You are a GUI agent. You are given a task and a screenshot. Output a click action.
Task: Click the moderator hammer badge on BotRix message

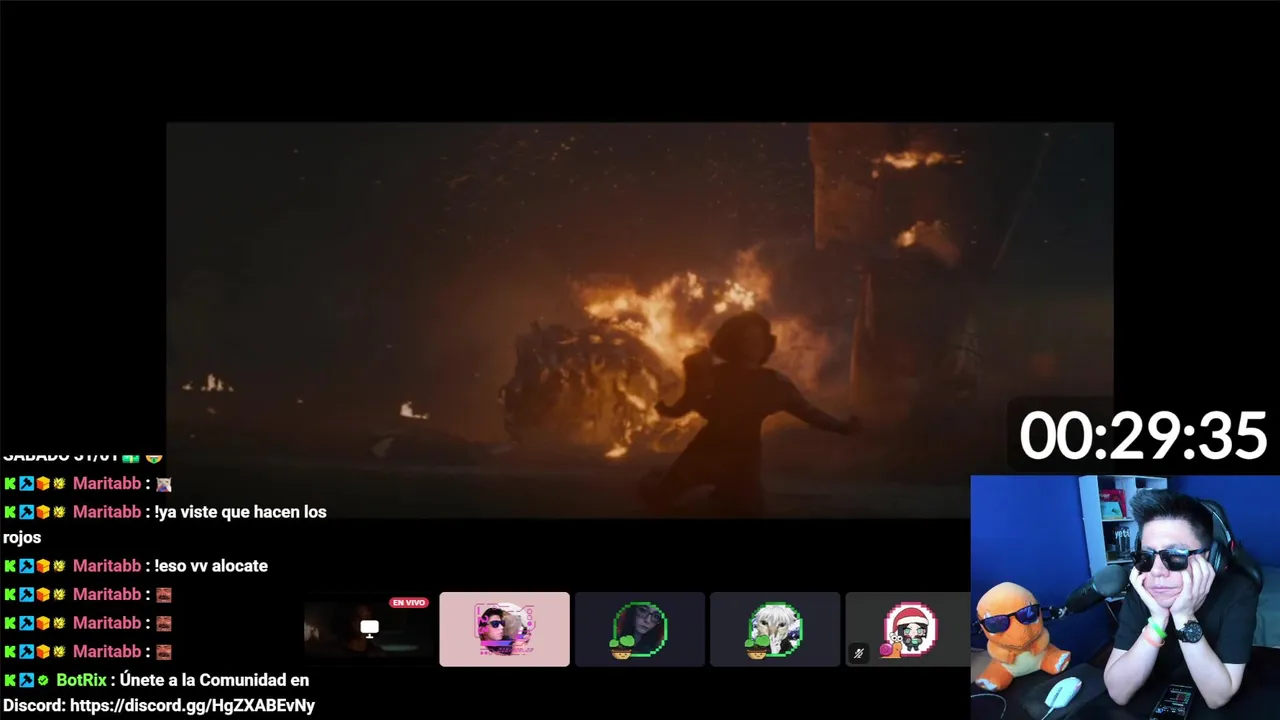[26, 680]
